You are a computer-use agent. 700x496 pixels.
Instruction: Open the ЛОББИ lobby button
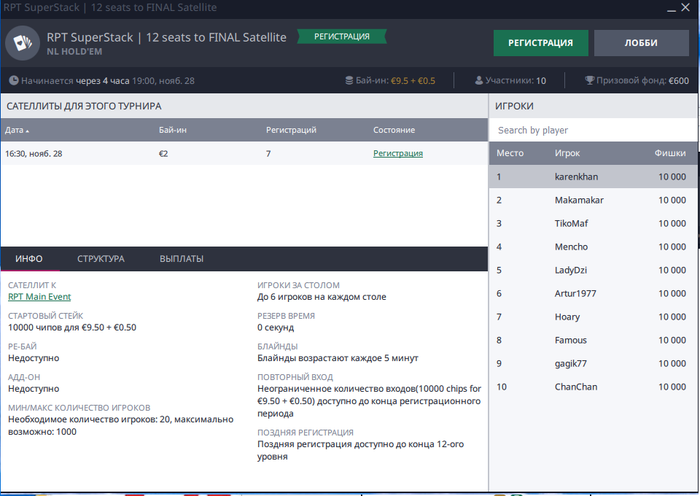tap(641, 43)
